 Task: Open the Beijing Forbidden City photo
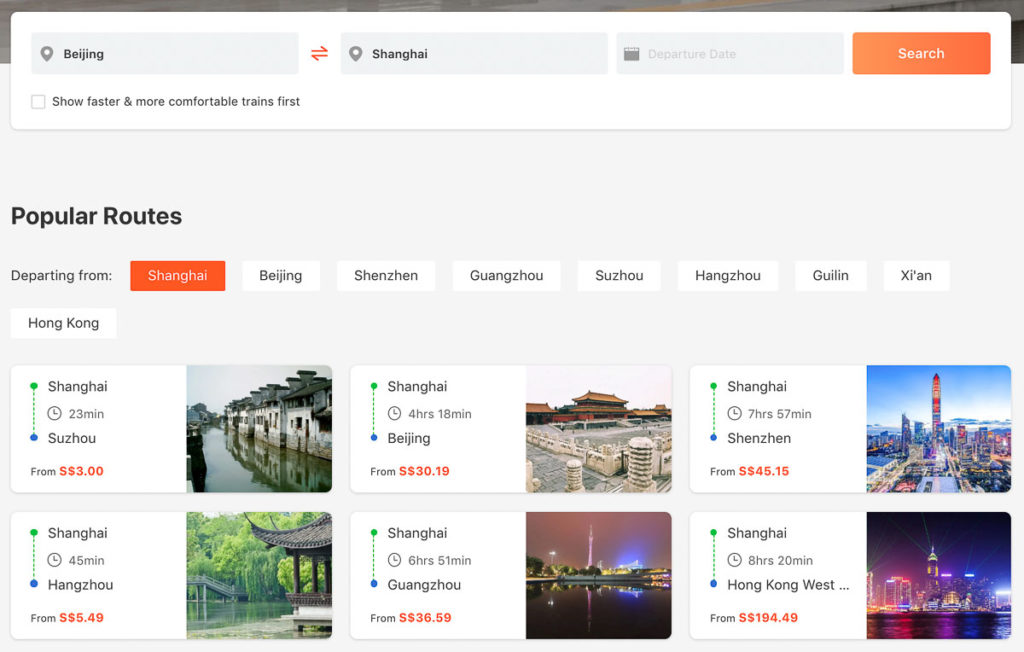tap(599, 429)
